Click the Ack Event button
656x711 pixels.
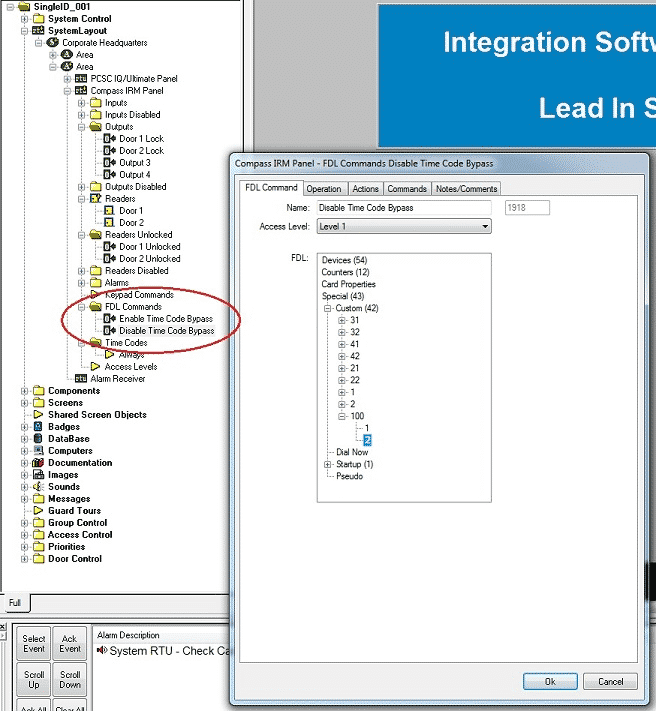coord(70,643)
